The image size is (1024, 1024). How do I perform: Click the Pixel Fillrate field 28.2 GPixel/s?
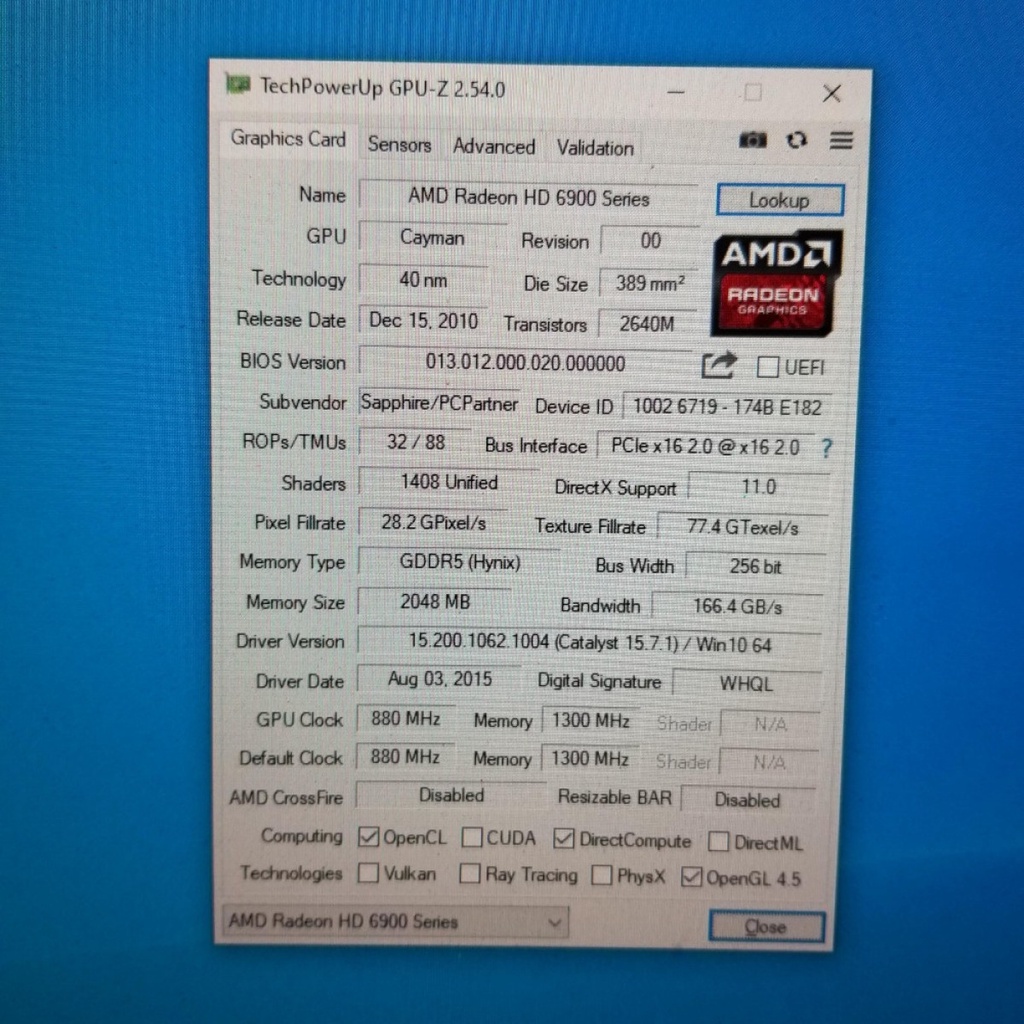click(x=434, y=522)
